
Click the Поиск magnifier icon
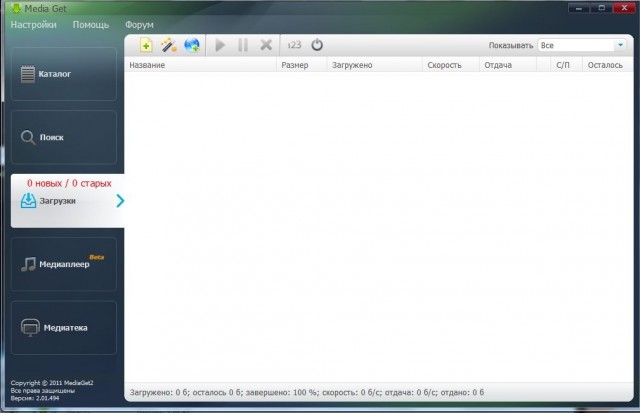click(28, 138)
